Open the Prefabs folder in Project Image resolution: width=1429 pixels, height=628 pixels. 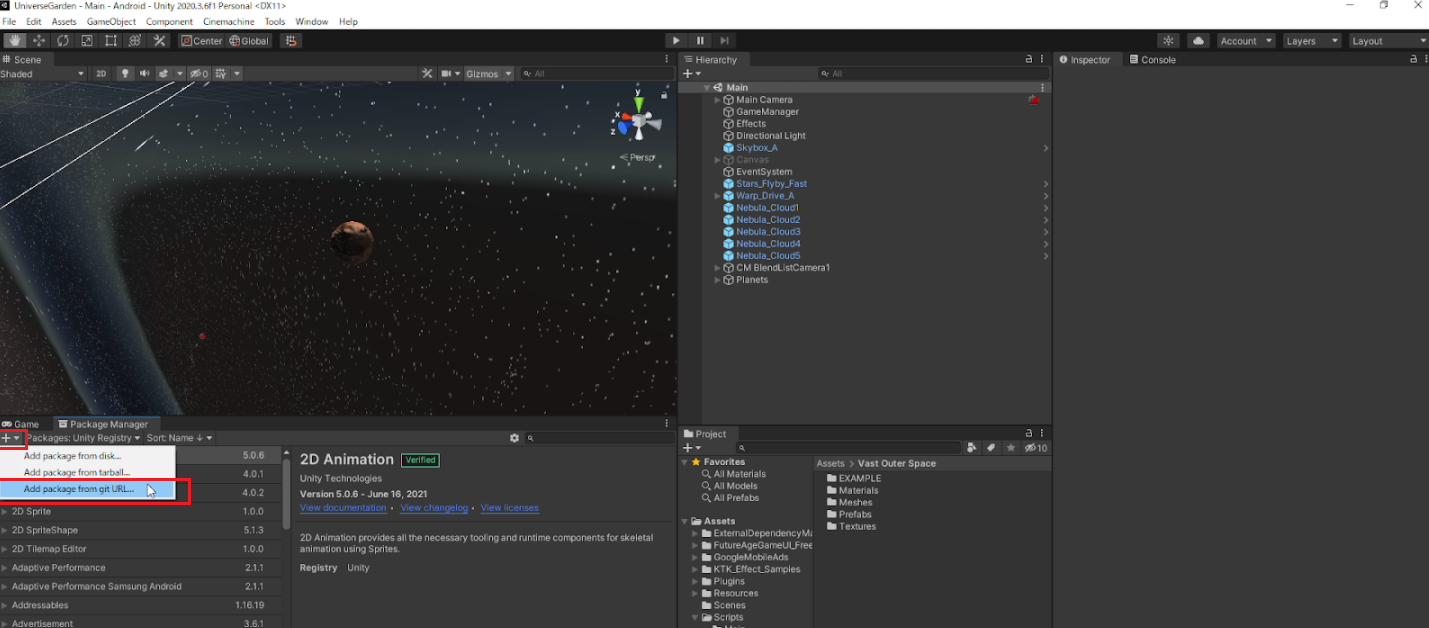847,514
